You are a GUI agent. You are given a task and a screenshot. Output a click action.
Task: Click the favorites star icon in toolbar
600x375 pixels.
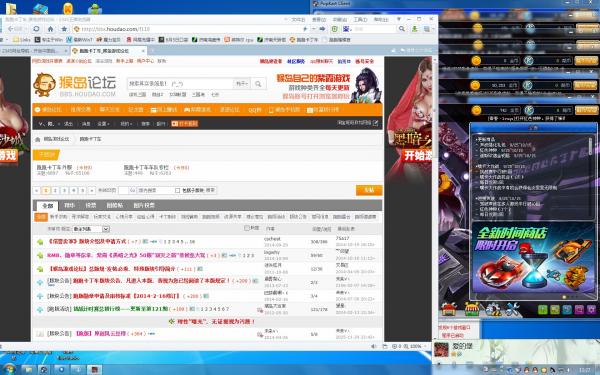[x=64, y=29]
